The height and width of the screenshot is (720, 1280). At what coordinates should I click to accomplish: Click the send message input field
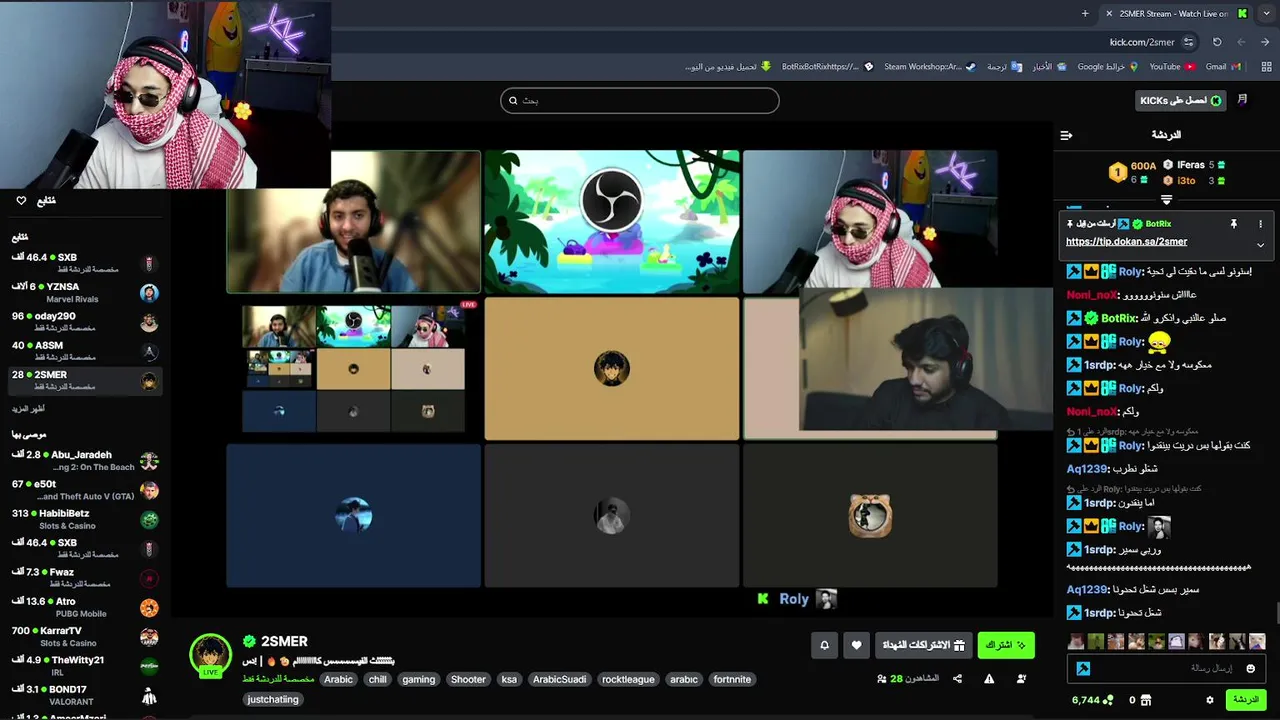[x=1166, y=668]
